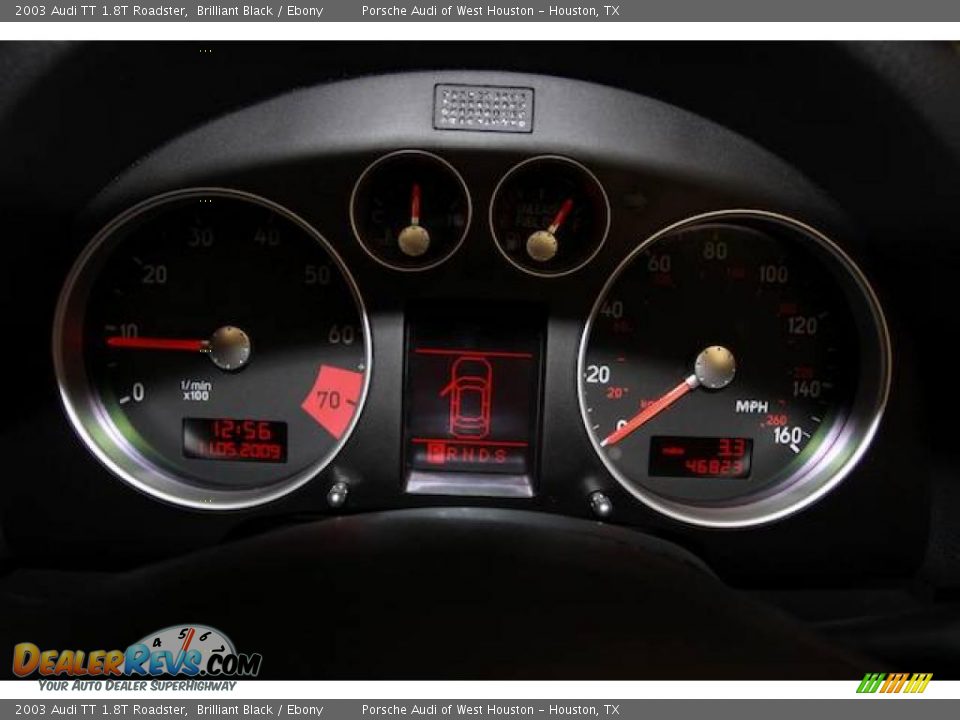The width and height of the screenshot is (960, 720).
Task: Click the open-door car indicator icon
Action: coord(470,397)
